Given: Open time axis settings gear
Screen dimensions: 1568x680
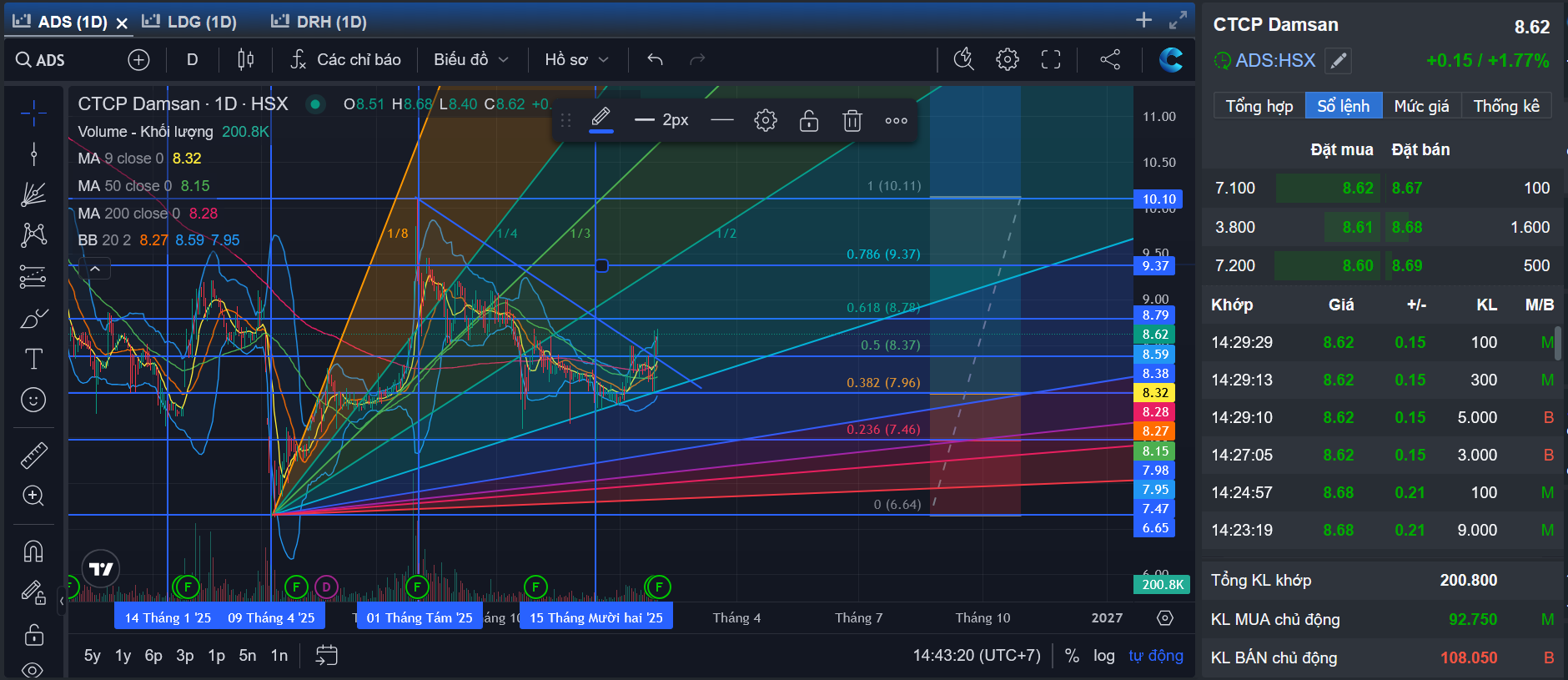Looking at the screenshot, I should pyautogui.click(x=1165, y=617).
